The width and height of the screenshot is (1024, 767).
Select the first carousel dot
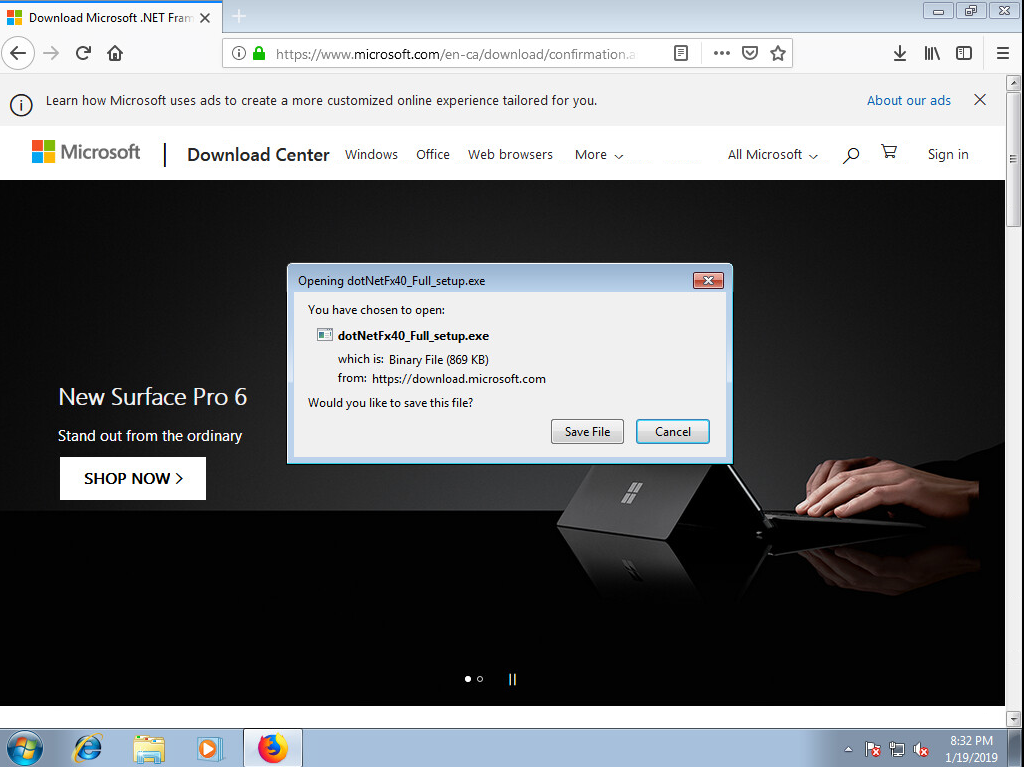[468, 679]
